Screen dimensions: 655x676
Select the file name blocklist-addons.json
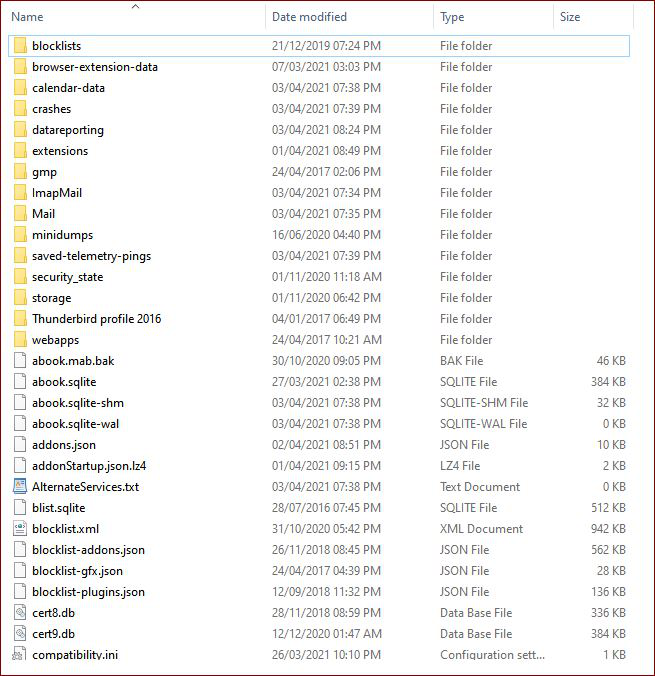tap(88, 550)
